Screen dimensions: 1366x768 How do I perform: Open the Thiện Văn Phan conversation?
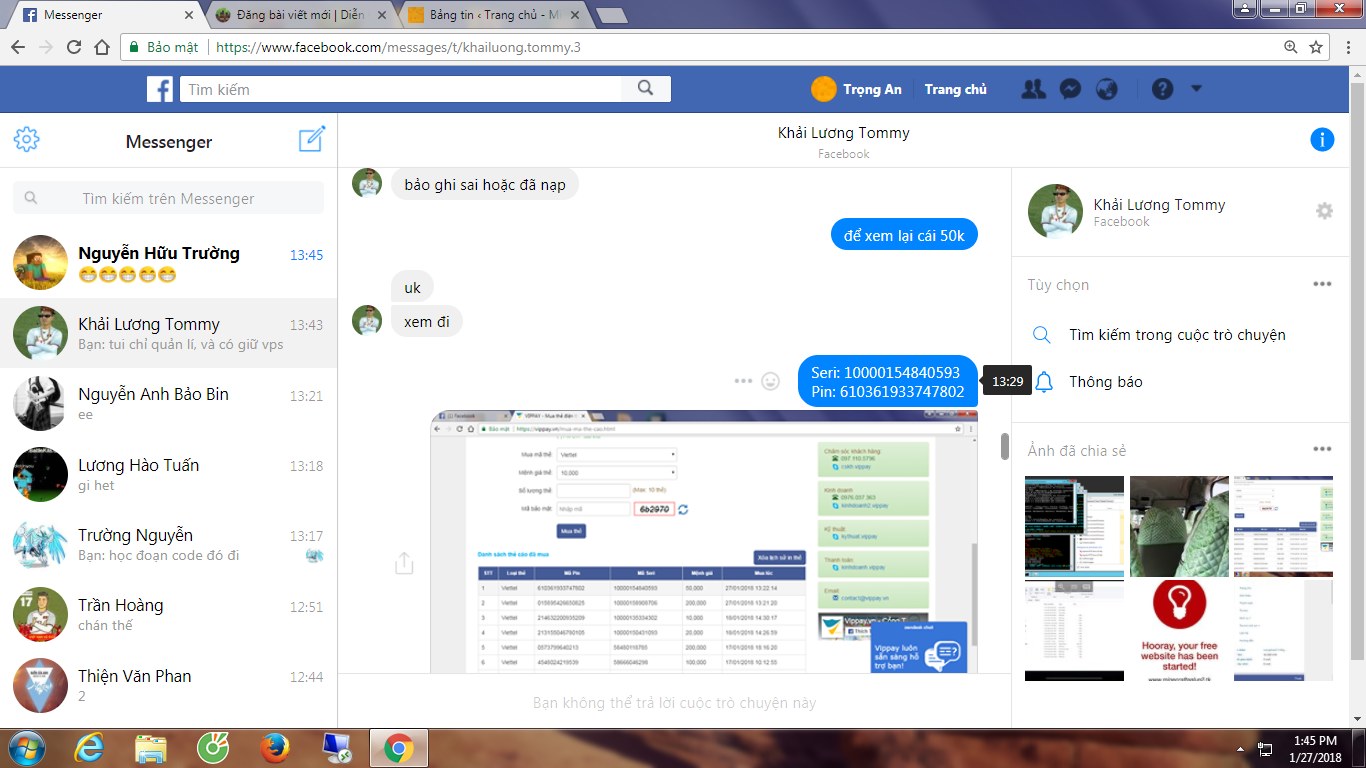[x=169, y=685]
